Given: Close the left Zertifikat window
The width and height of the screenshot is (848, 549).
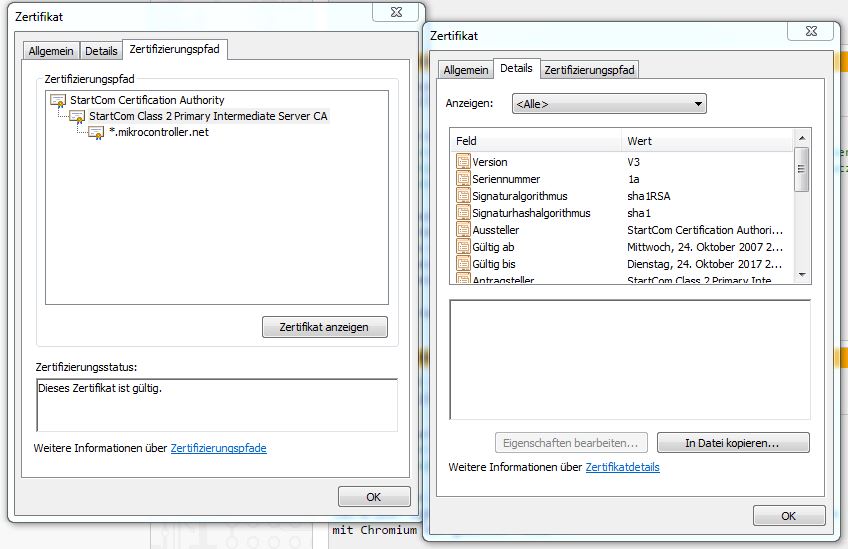Looking at the screenshot, I should (x=396, y=12).
